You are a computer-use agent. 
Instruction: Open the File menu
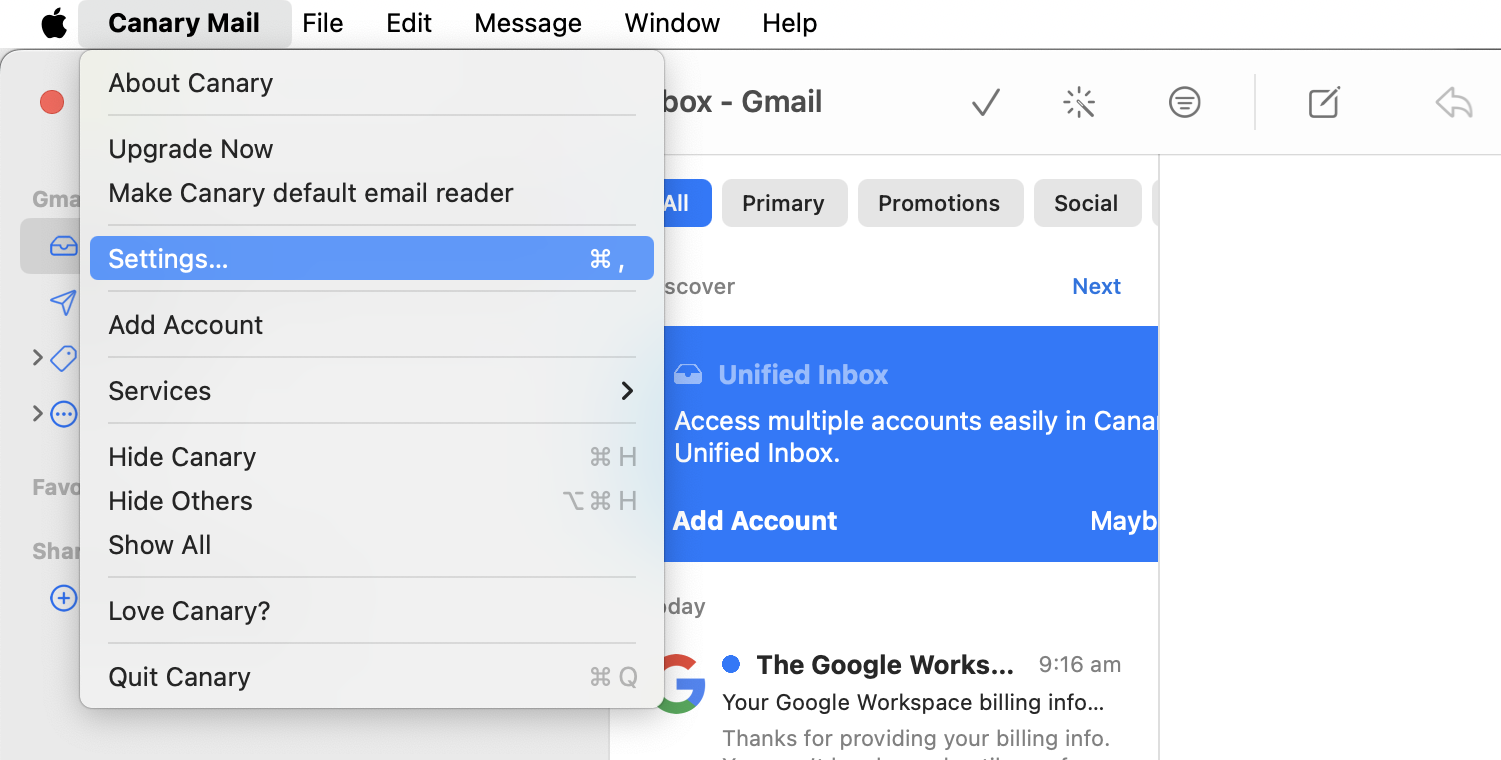coord(322,23)
